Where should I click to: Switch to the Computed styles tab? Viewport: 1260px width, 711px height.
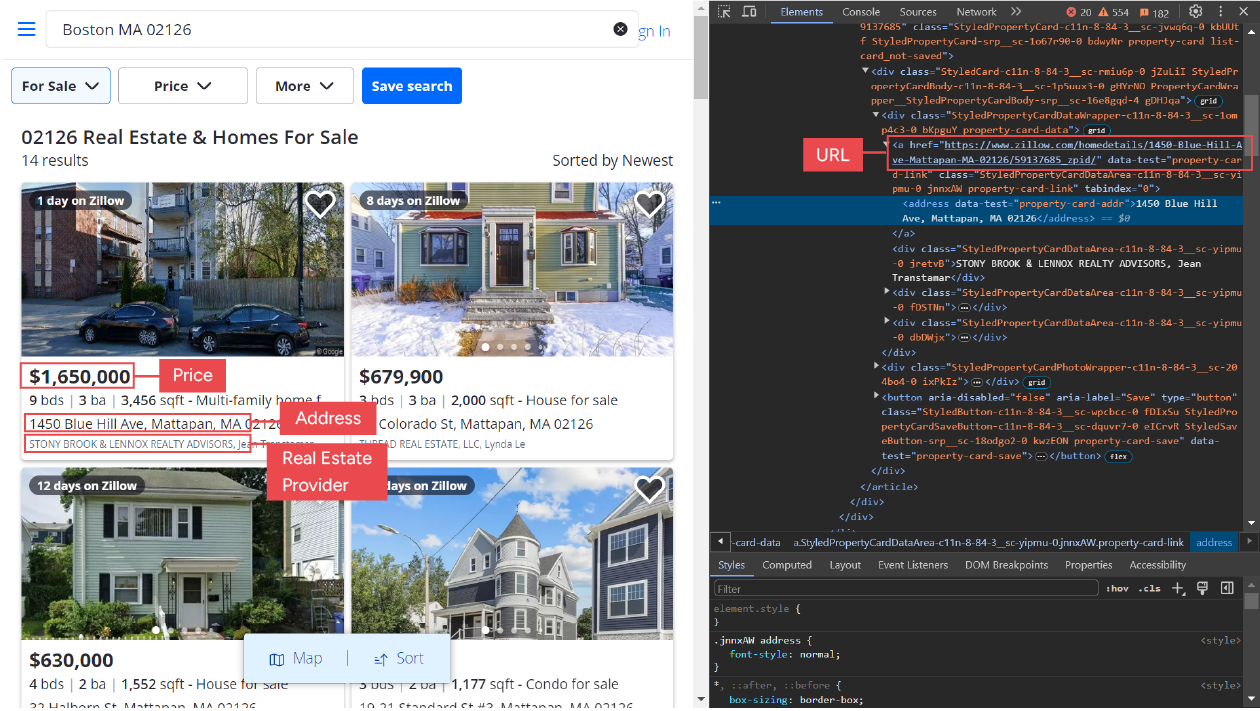[787, 565]
